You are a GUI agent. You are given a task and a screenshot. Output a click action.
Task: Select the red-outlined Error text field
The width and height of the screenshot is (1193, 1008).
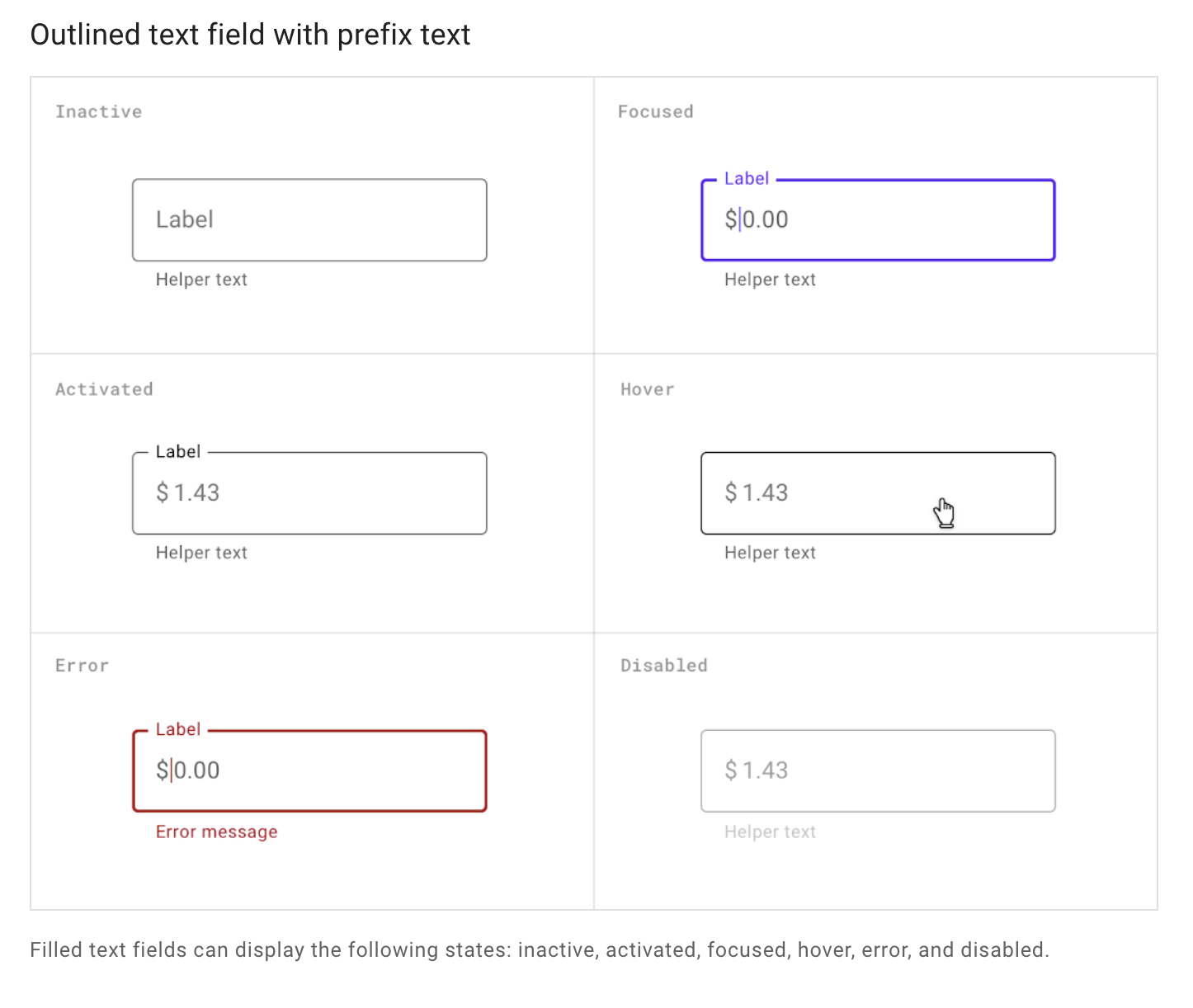tap(309, 770)
